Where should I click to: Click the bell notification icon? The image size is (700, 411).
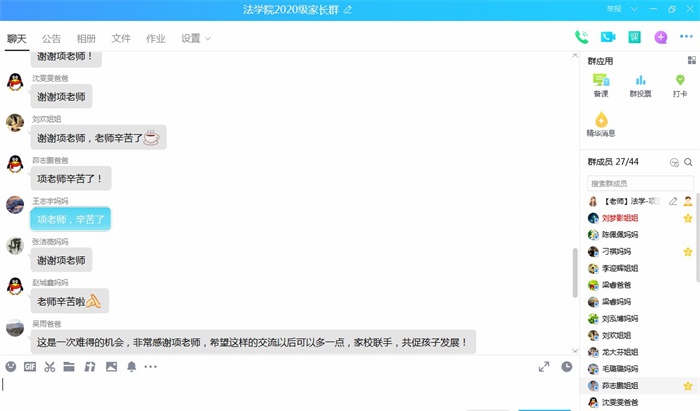tap(131, 367)
